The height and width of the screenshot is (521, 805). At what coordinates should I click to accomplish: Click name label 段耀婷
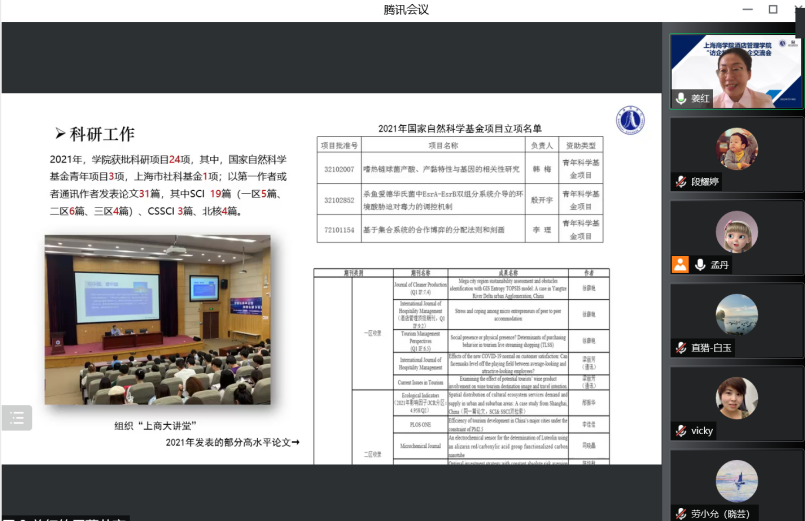coord(705,182)
